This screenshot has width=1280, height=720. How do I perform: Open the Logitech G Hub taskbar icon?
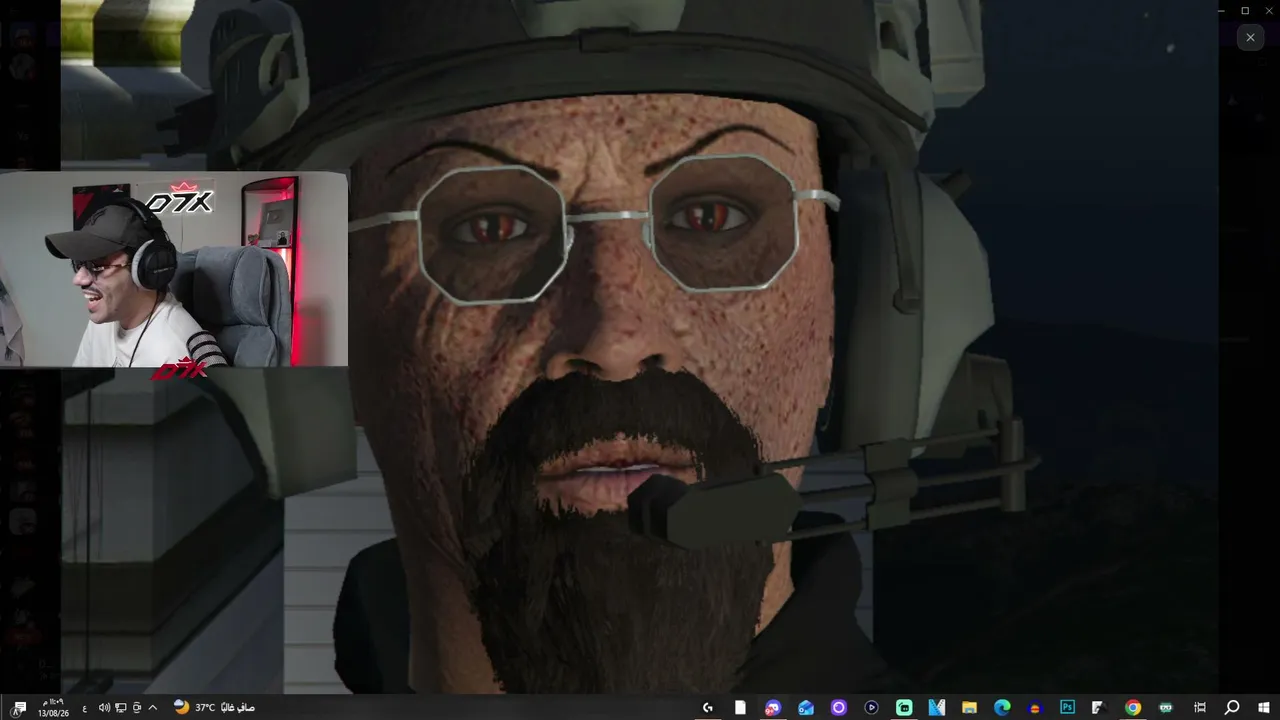pos(707,707)
